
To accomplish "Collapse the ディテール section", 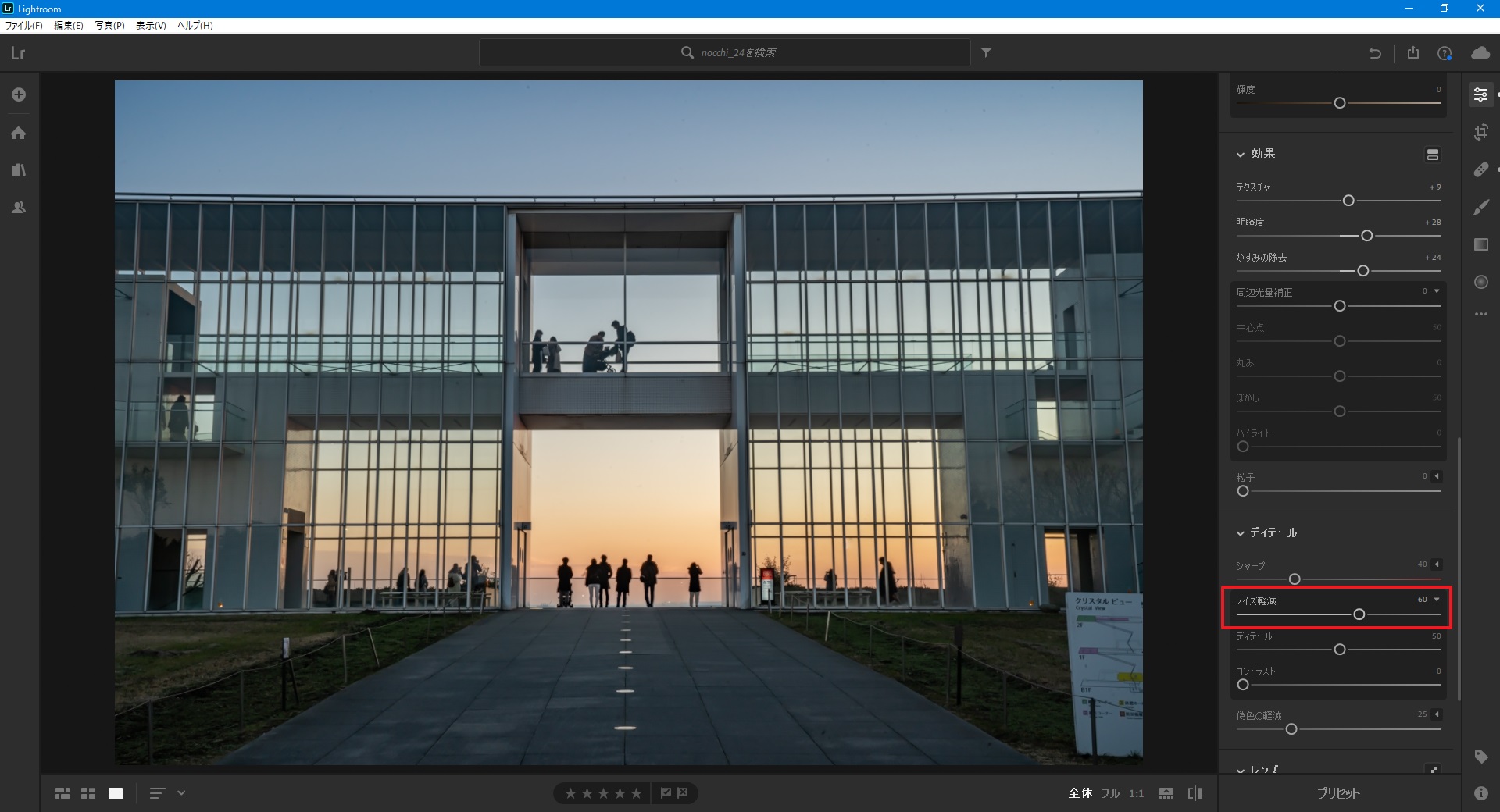I will pyautogui.click(x=1240, y=533).
